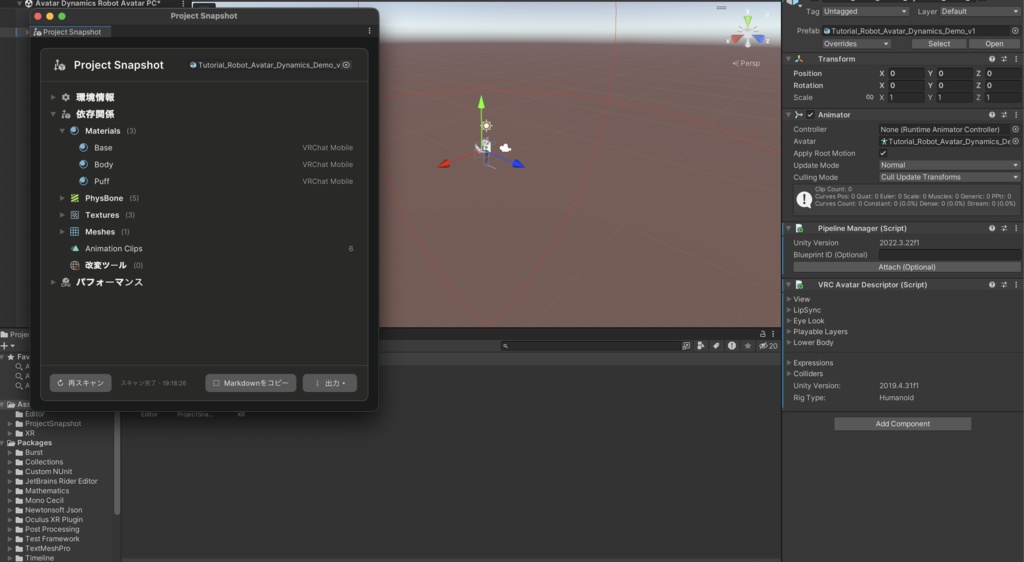The height and width of the screenshot is (562, 1024).
Task: Open VRC Avatar Descriptor help icon
Action: [992, 285]
